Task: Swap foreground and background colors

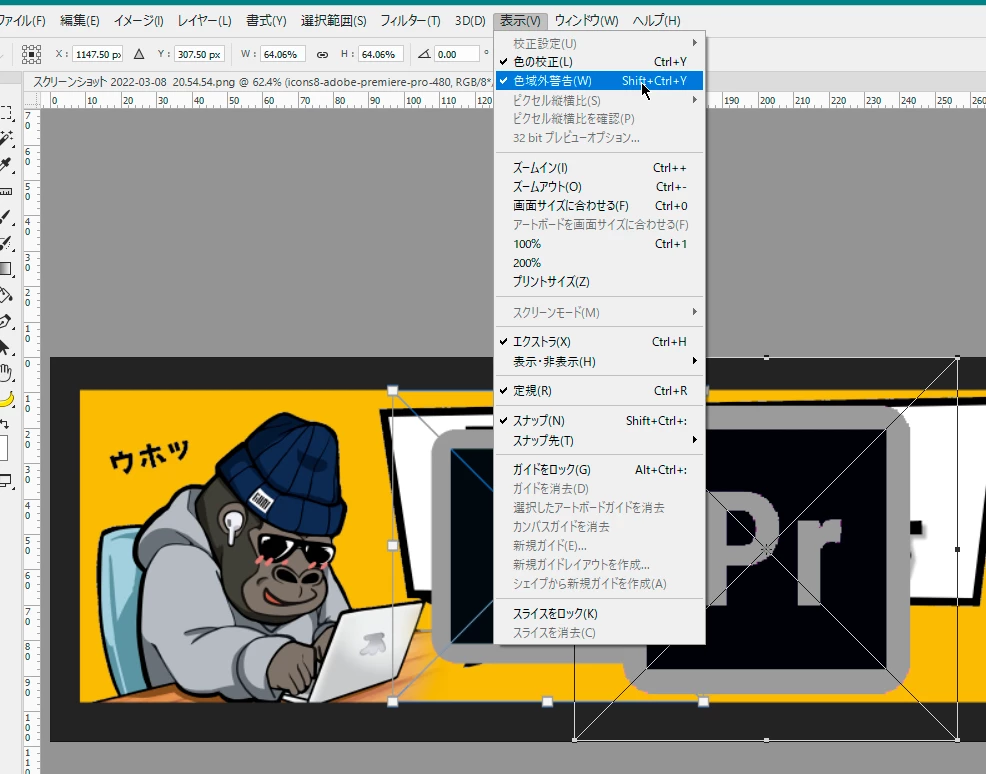Action: [x=5, y=424]
